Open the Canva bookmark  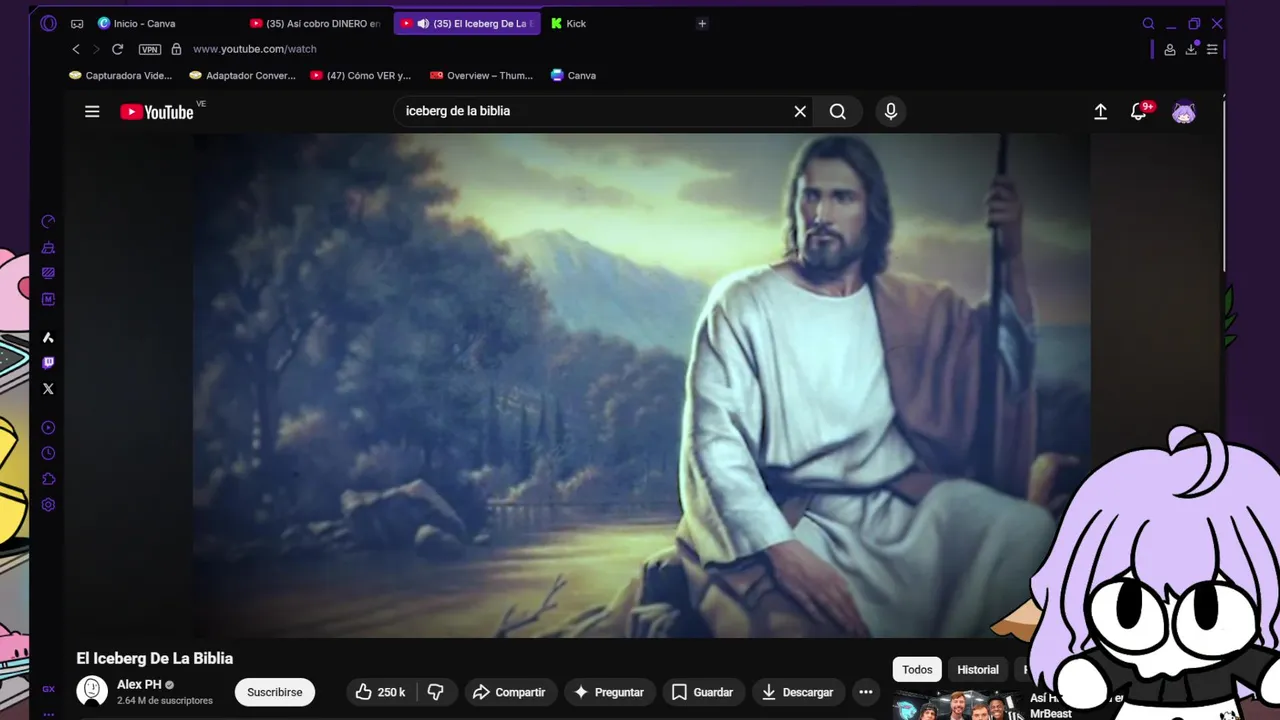(574, 75)
